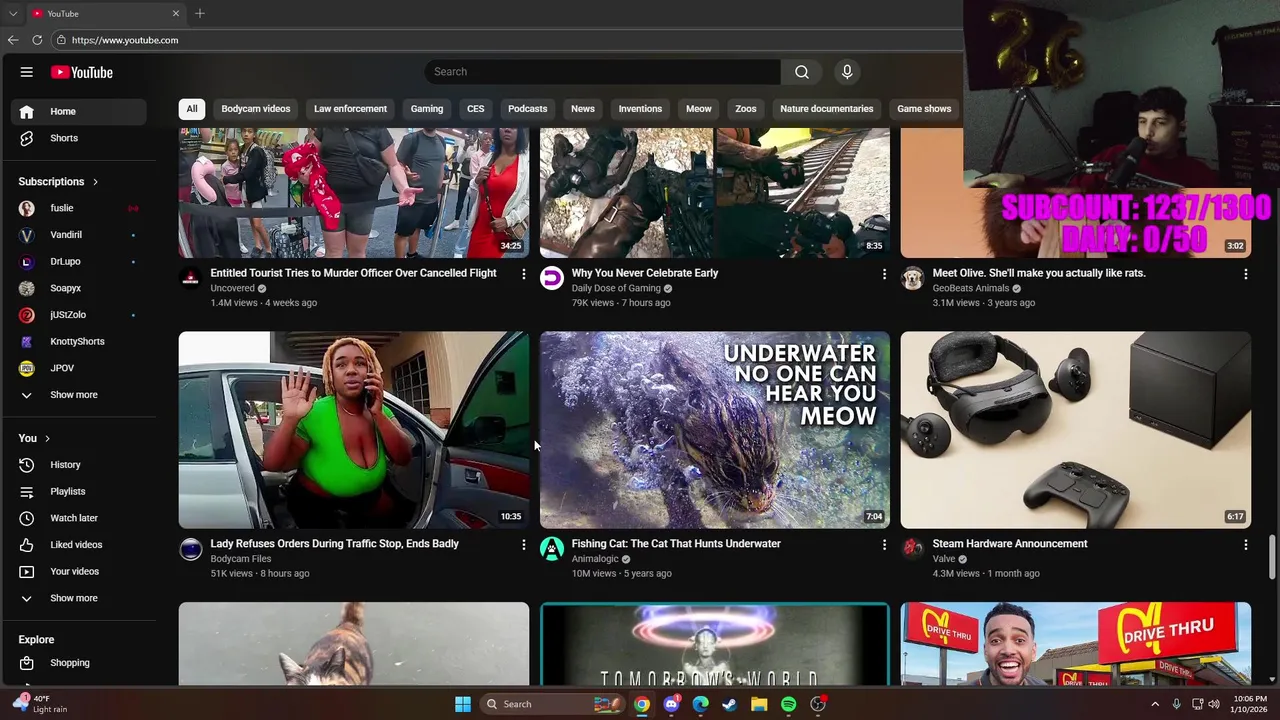Select the Gaming filter chip
The width and height of the screenshot is (1280, 720).
coord(427,109)
